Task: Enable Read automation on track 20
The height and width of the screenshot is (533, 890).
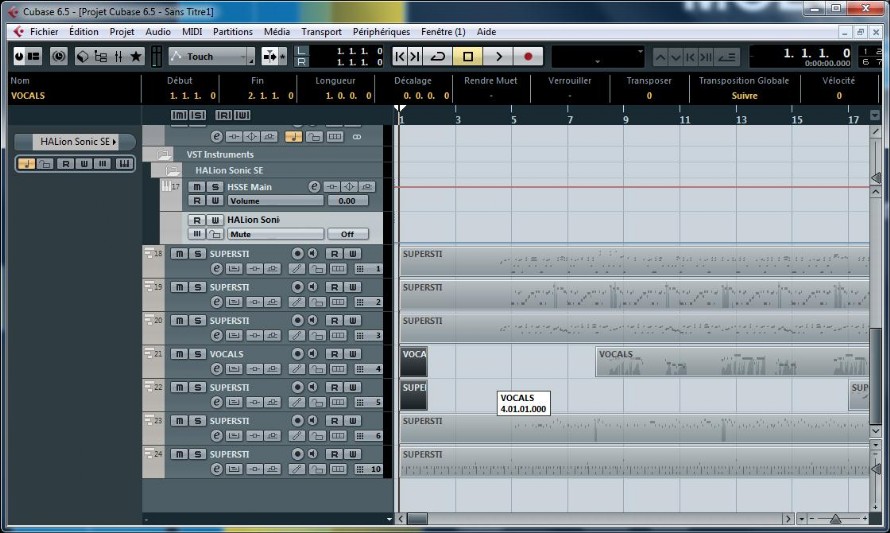Action: [x=334, y=321]
